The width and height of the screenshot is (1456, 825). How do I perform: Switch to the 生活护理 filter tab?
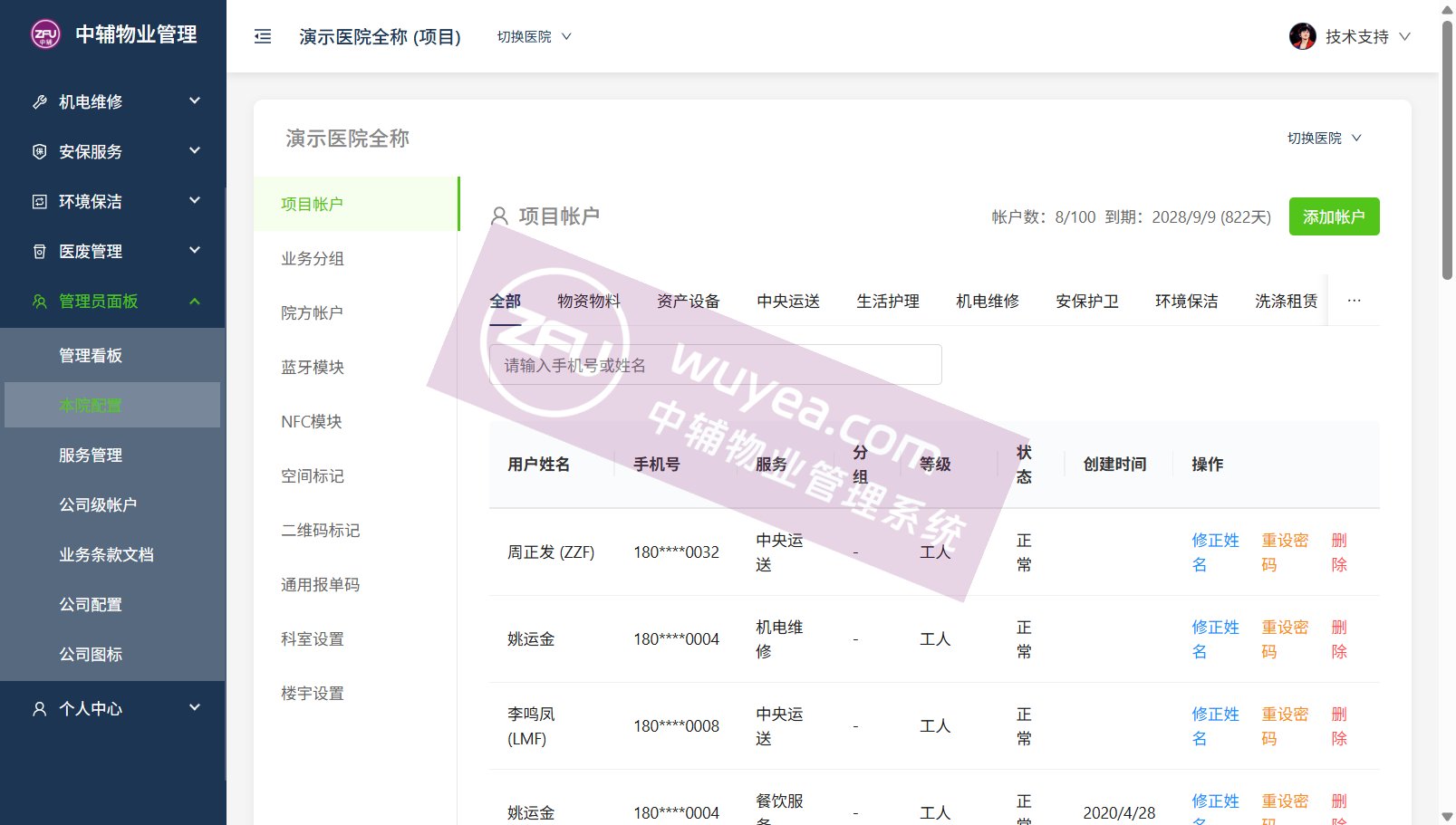pyautogui.click(x=888, y=301)
